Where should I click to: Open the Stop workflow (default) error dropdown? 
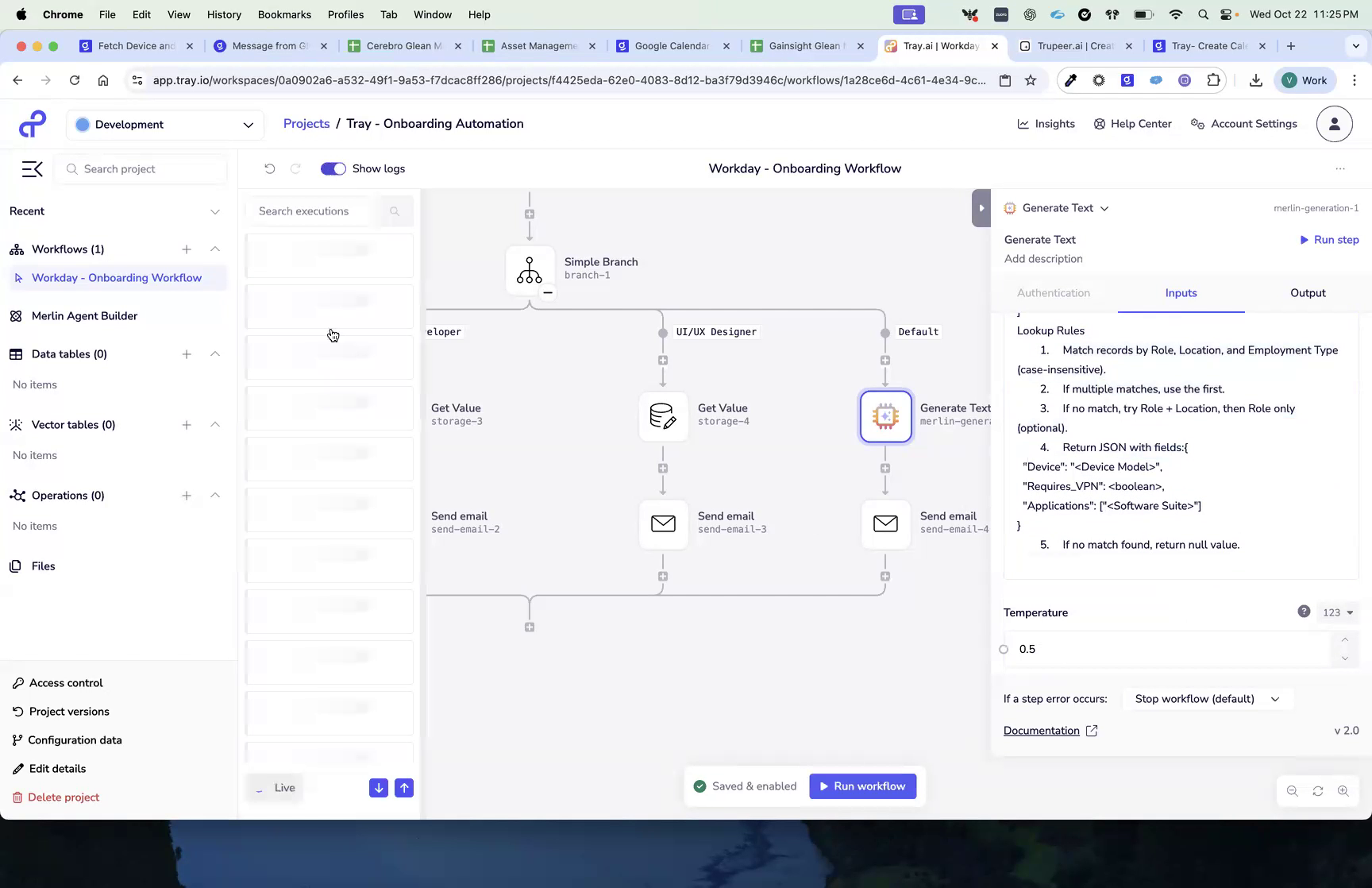(1206, 698)
